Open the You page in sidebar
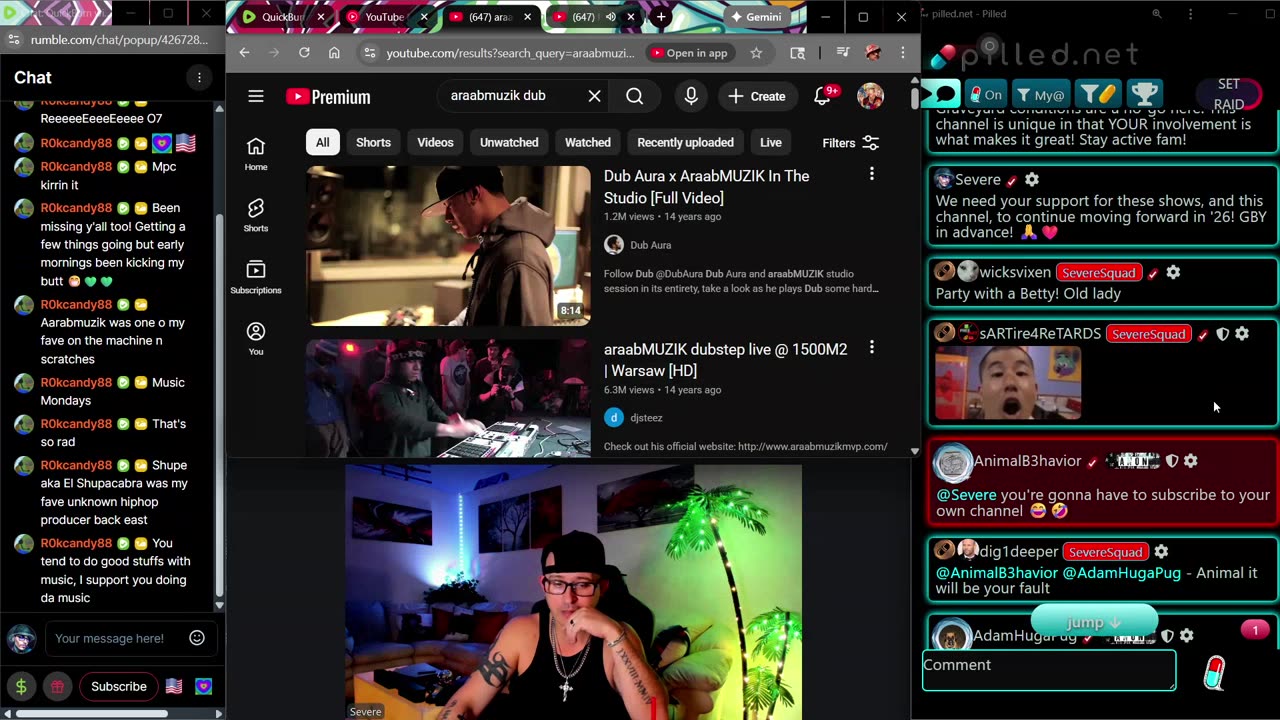This screenshot has height=720, width=1280. point(256,338)
